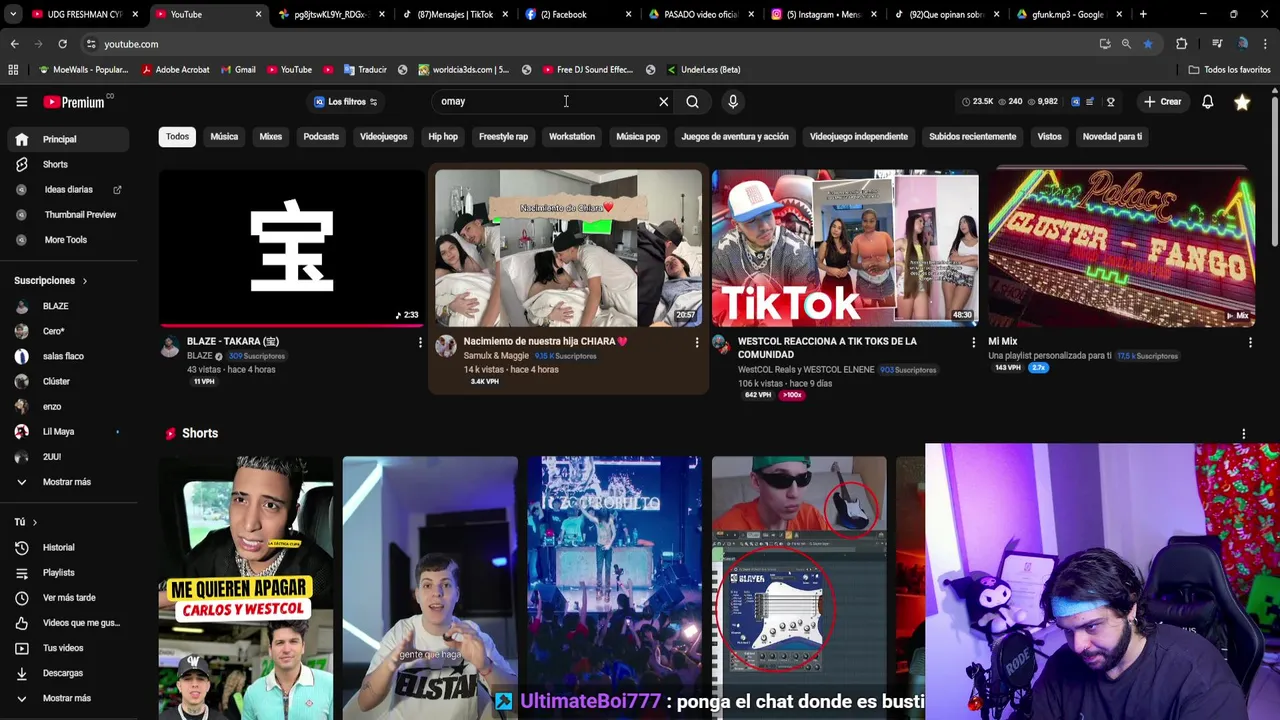Click the Crear button
The image size is (1280, 720).
[1163, 101]
